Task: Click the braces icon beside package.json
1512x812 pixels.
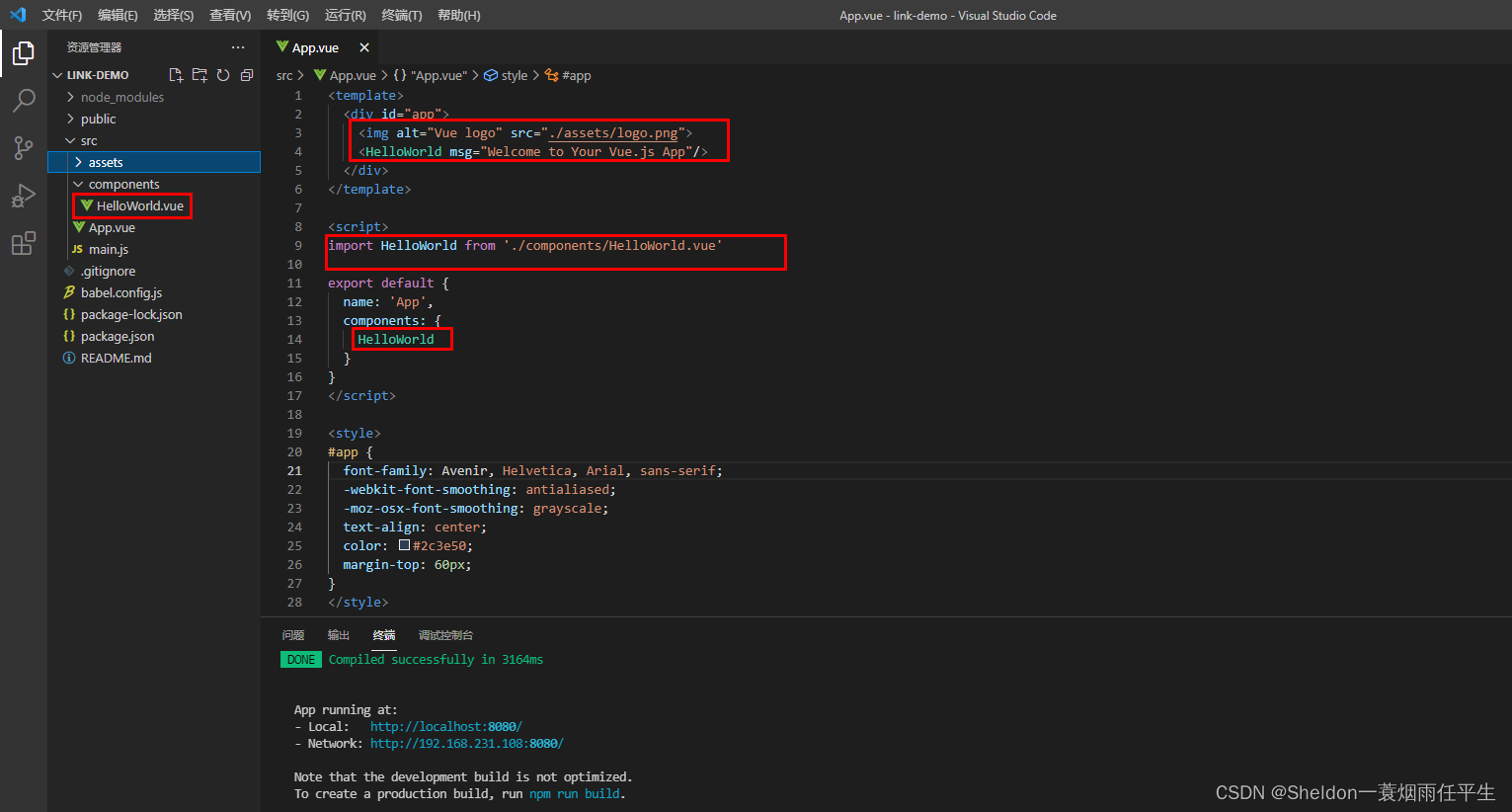Action: point(69,336)
